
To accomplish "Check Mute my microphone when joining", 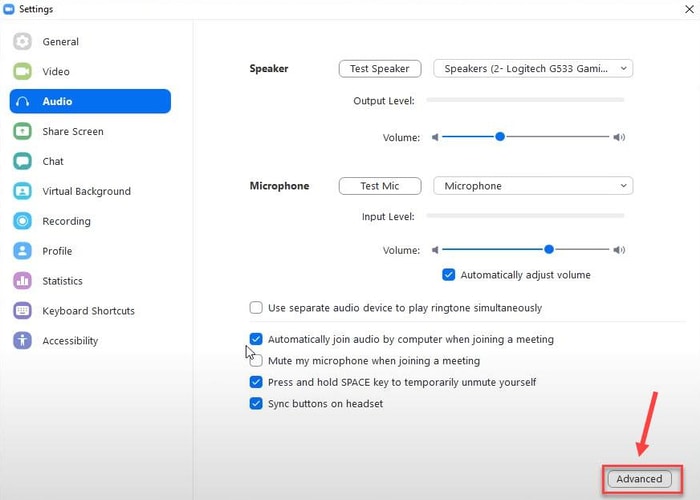I will point(256,360).
